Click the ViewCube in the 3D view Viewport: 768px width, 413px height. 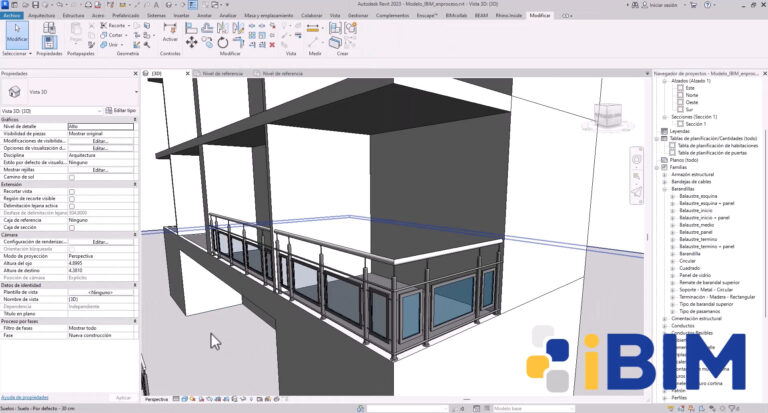pos(607,112)
